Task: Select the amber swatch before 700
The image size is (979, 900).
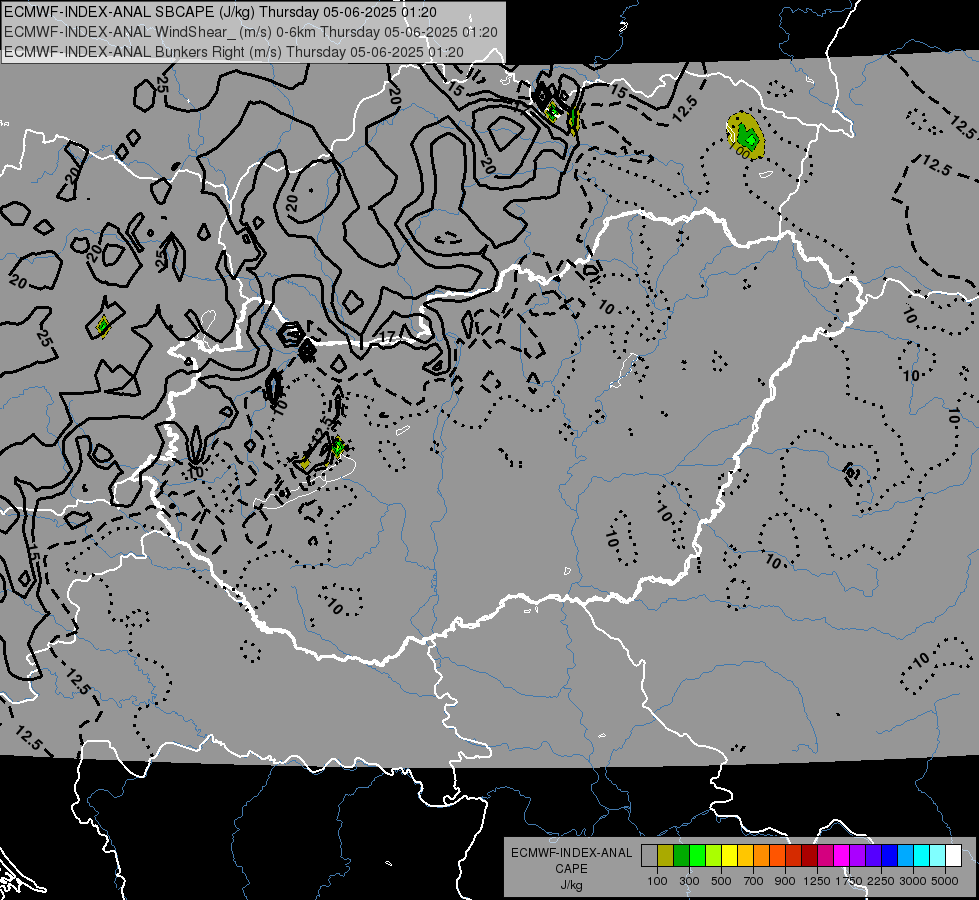Action: click(x=745, y=855)
